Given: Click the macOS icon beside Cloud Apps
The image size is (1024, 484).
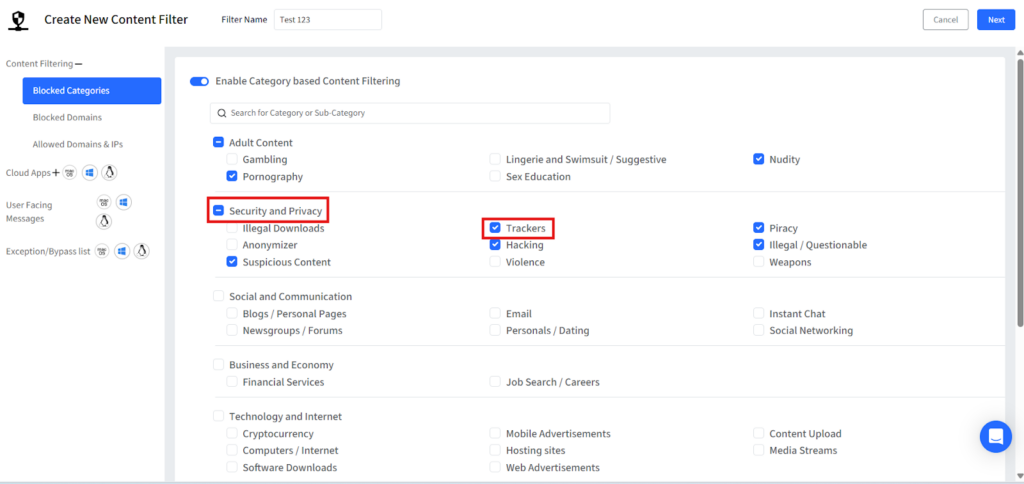Looking at the screenshot, I should (x=70, y=173).
